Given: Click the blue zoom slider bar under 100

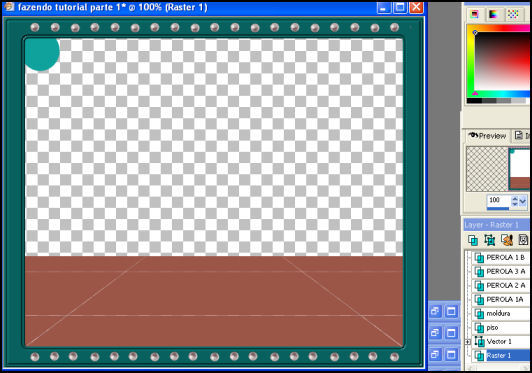Looking at the screenshot, I should [498, 208].
